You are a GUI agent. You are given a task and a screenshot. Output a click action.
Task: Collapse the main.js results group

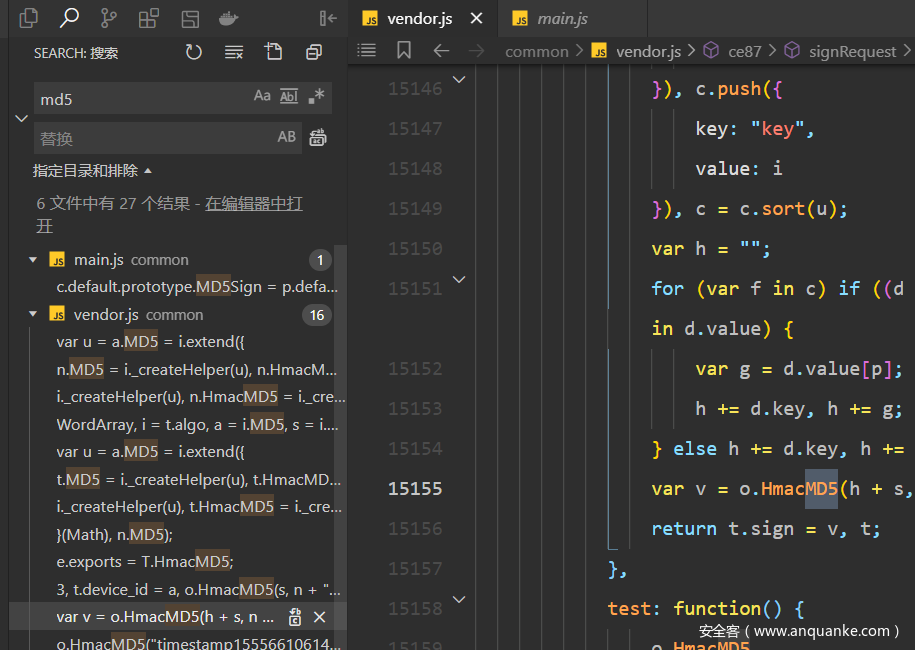[x=33, y=260]
